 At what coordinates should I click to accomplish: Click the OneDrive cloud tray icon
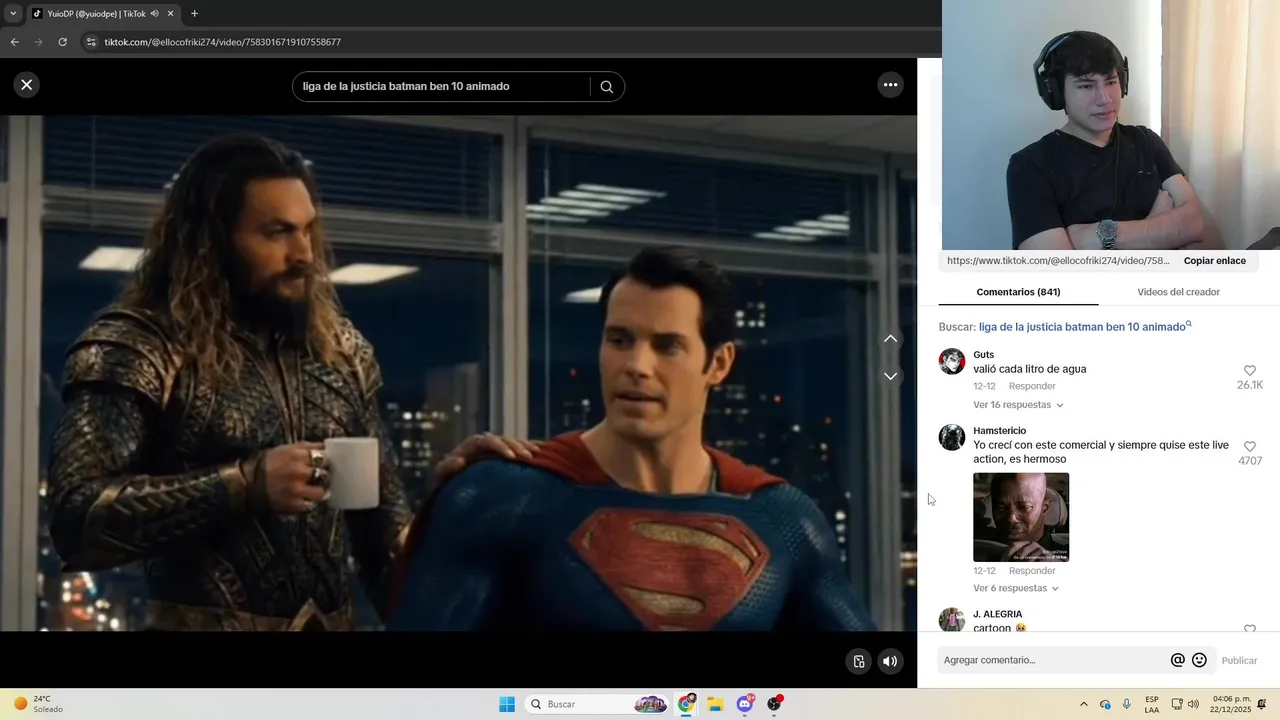pyautogui.click(x=1105, y=704)
